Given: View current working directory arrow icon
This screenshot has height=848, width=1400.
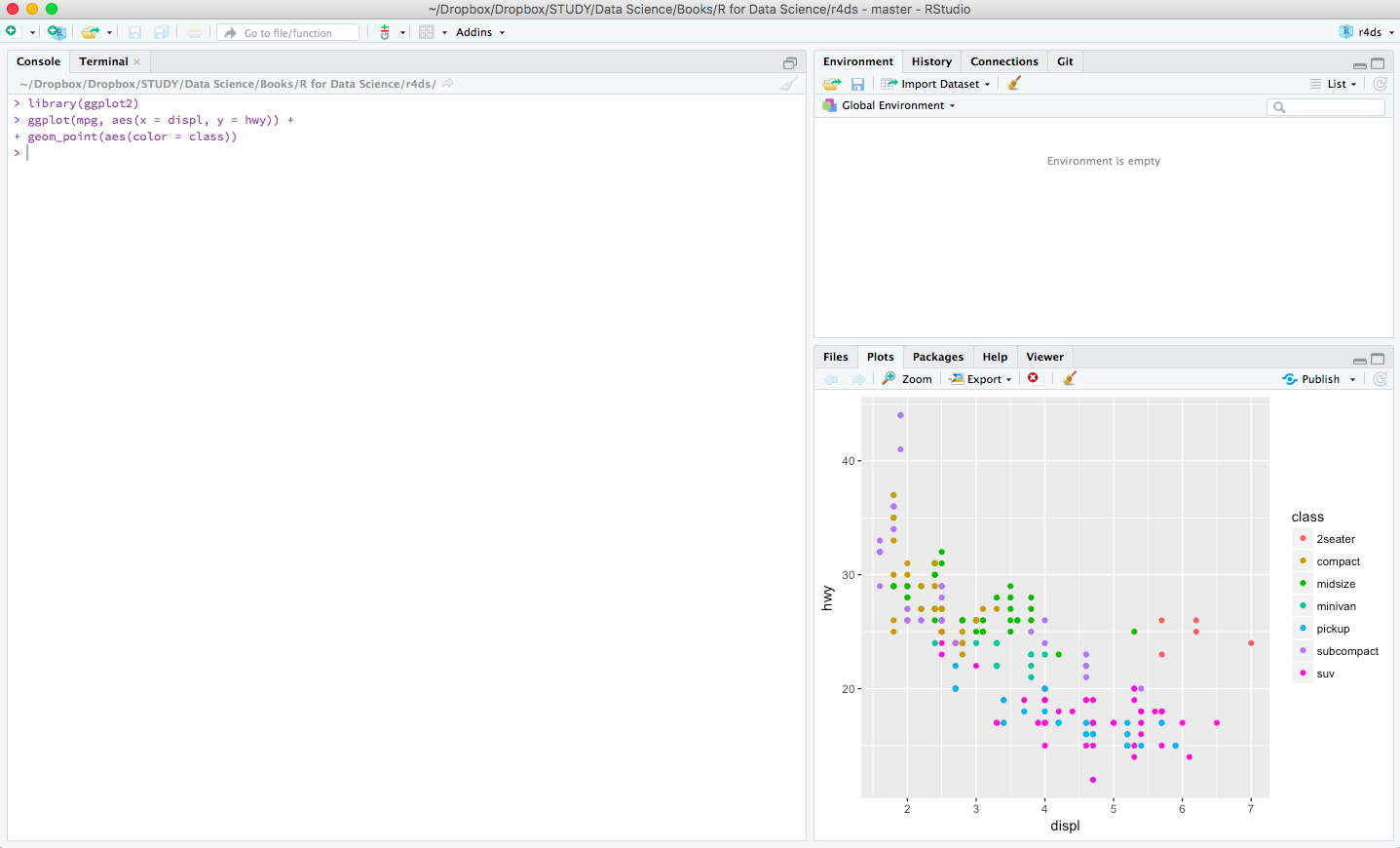Looking at the screenshot, I should coord(448,83).
